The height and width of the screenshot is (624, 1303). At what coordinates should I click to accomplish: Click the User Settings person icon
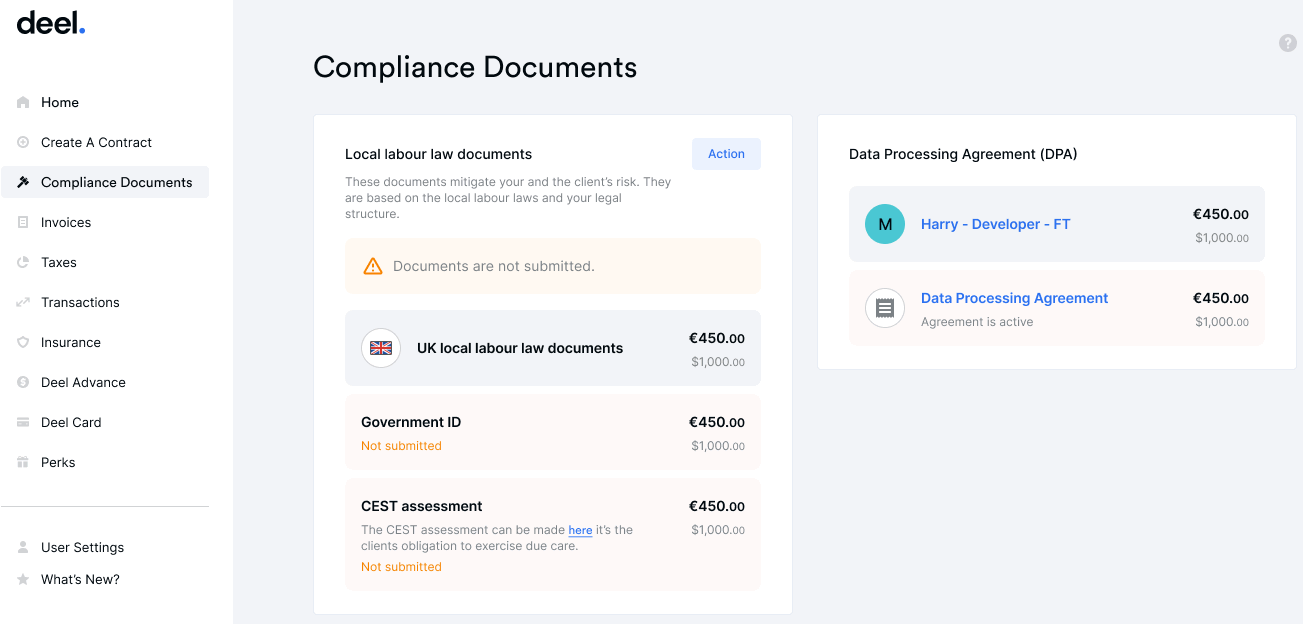tap(23, 547)
